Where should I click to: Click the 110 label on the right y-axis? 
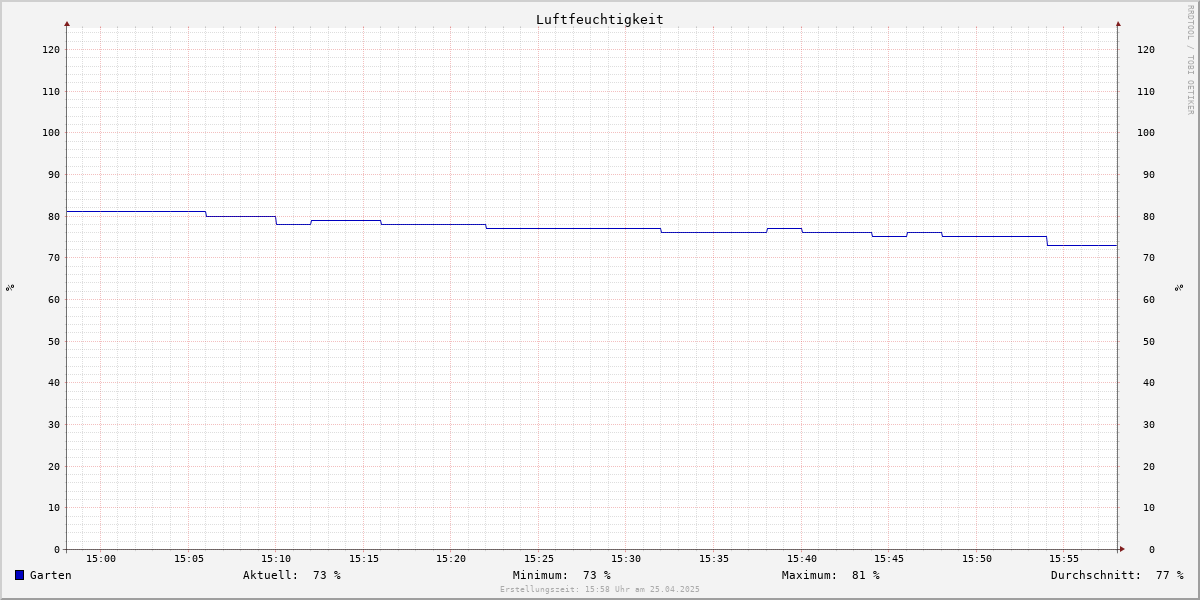coord(1146,91)
